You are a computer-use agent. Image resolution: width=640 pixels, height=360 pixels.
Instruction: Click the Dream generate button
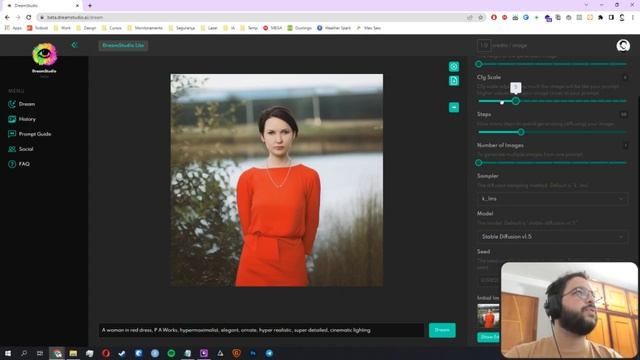click(442, 330)
